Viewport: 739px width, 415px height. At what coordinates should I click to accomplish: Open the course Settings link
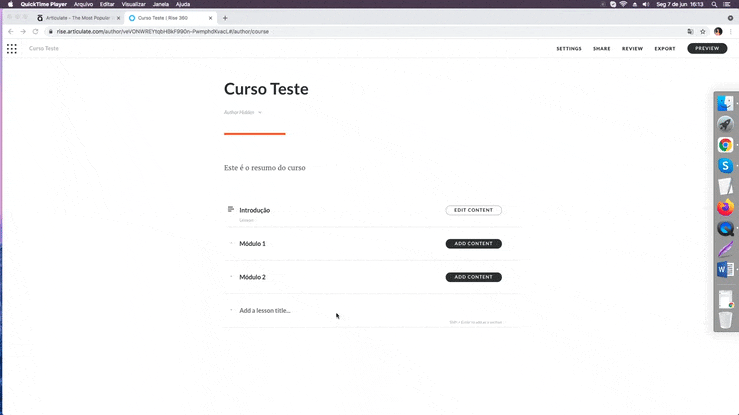[x=568, y=48]
